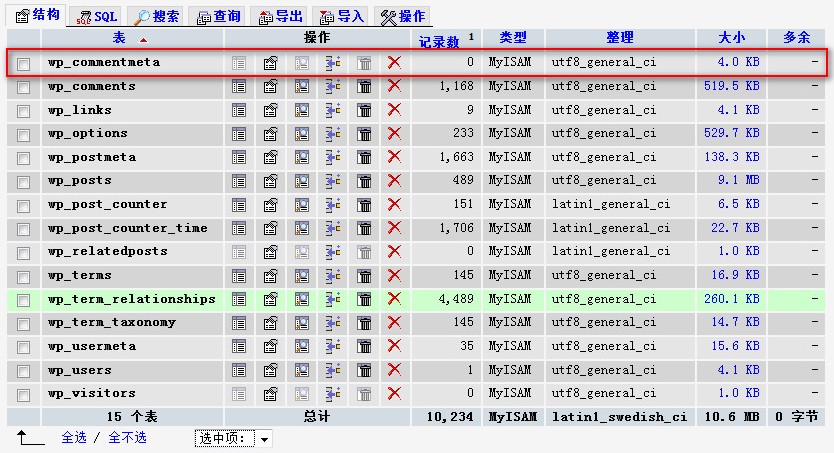This screenshot has height=453, width=834.
Task: Click the 全不选 deselect all link
Action: click(127, 438)
